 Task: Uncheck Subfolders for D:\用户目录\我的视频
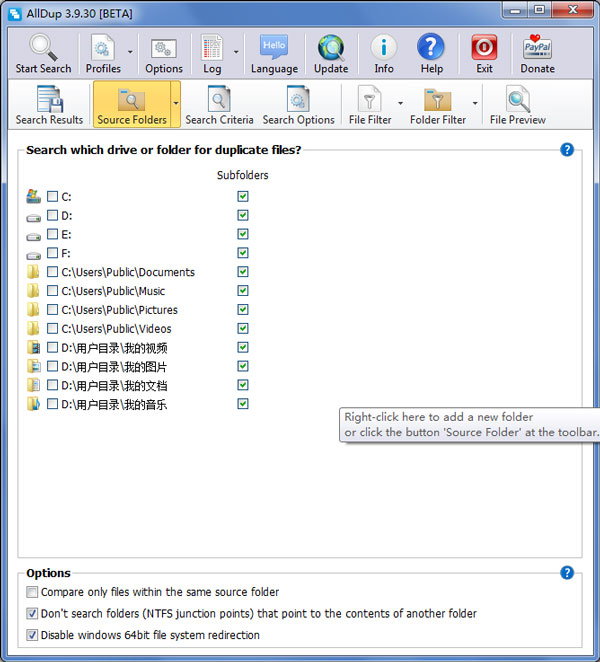[x=243, y=347]
